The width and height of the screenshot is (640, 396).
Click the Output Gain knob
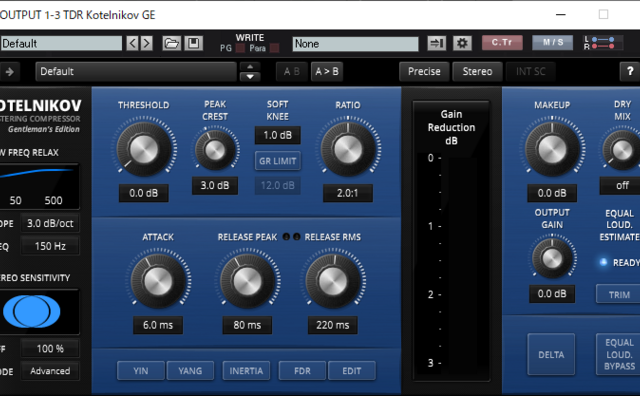(x=552, y=258)
